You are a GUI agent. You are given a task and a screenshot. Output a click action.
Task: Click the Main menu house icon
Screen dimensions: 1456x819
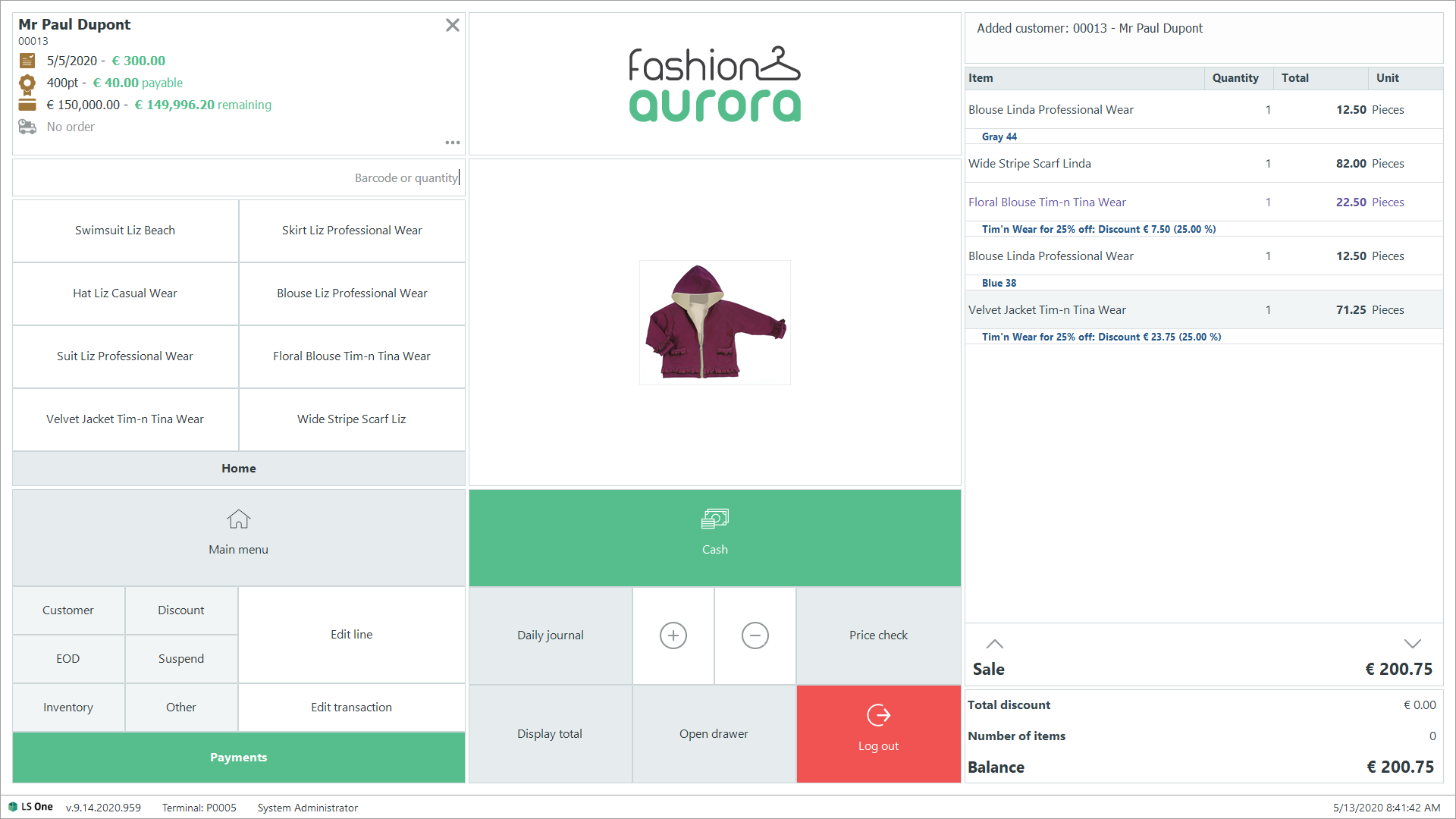pyautogui.click(x=238, y=519)
